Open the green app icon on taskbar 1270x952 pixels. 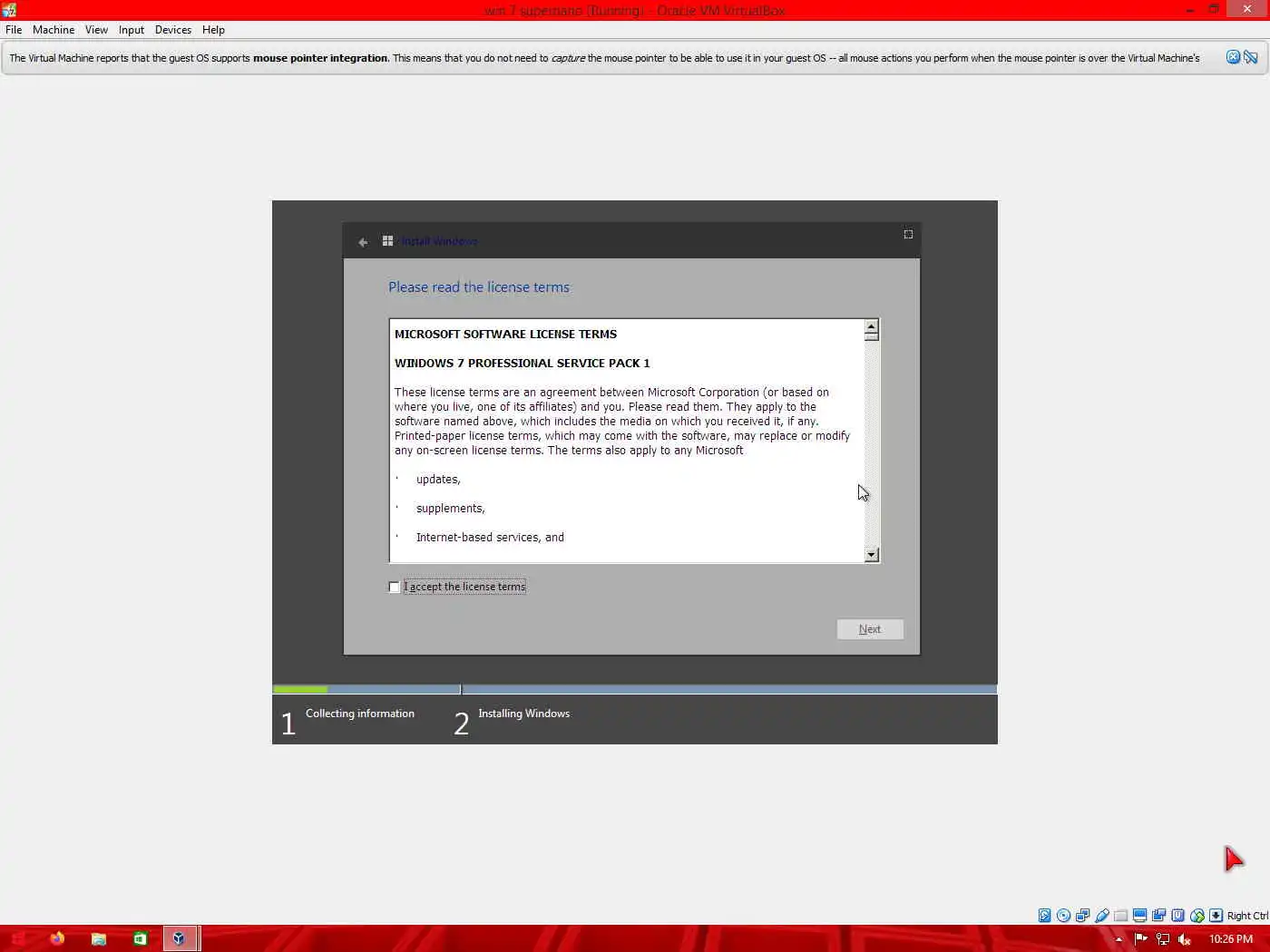coord(140,938)
